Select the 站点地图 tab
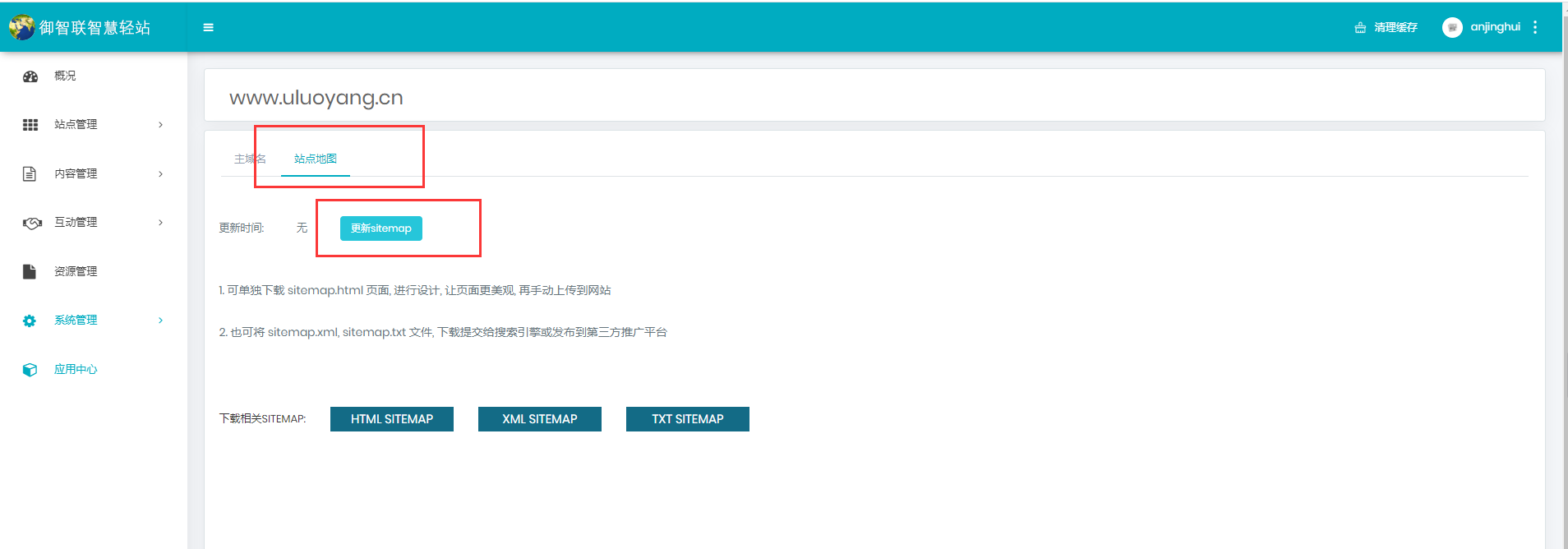This screenshot has width=1568, height=549. [316, 159]
